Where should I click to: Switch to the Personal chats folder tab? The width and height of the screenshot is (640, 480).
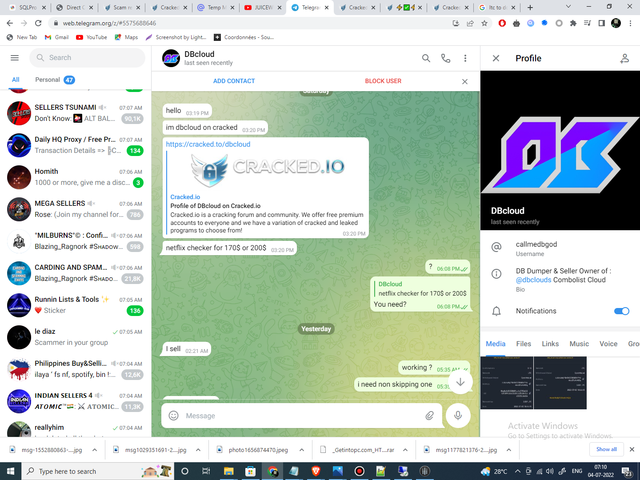[x=55, y=80]
